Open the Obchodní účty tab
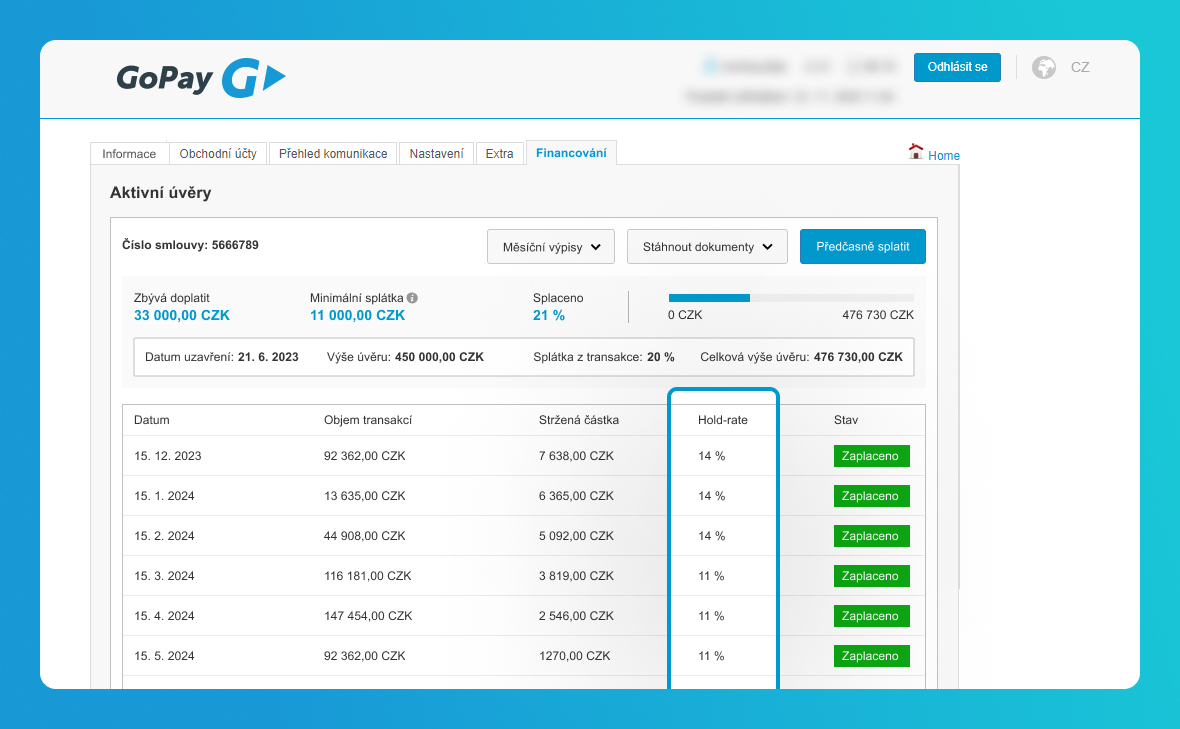1180x729 pixels. [218, 153]
